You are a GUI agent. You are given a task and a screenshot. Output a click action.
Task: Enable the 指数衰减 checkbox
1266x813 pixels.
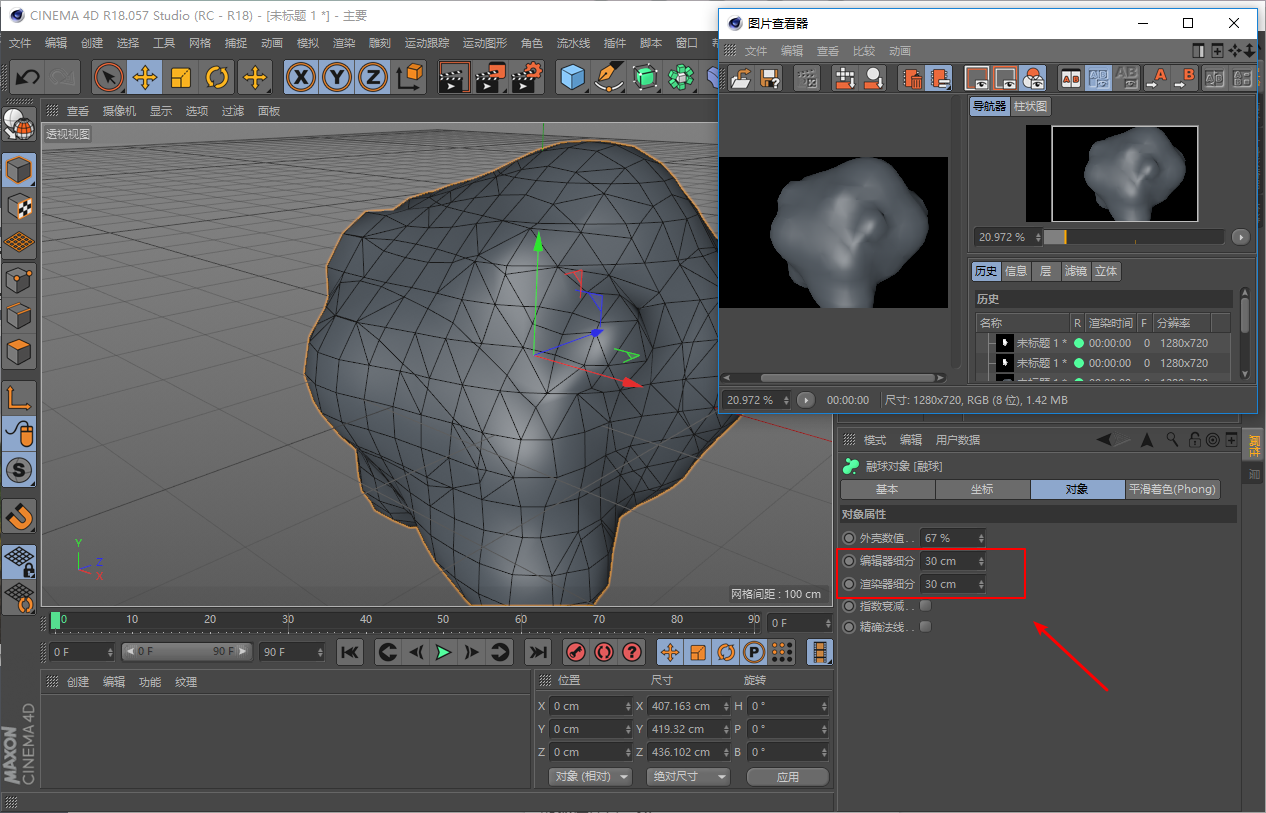tap(925, 606)
